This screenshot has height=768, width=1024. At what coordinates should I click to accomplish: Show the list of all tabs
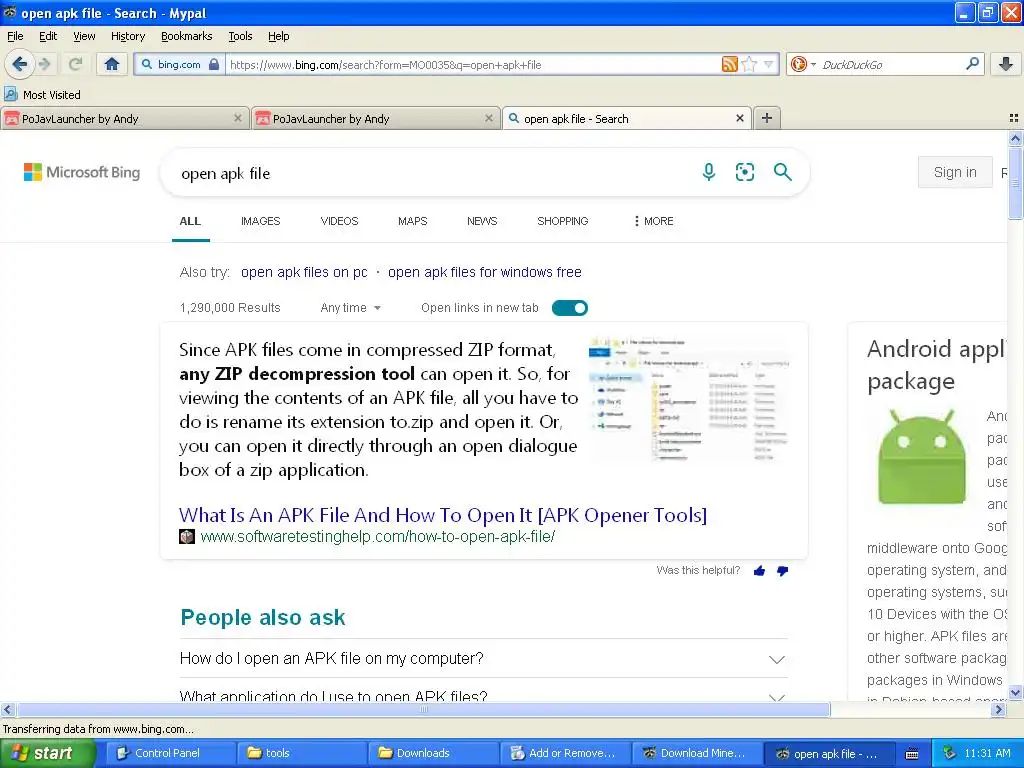point(1014,118)
